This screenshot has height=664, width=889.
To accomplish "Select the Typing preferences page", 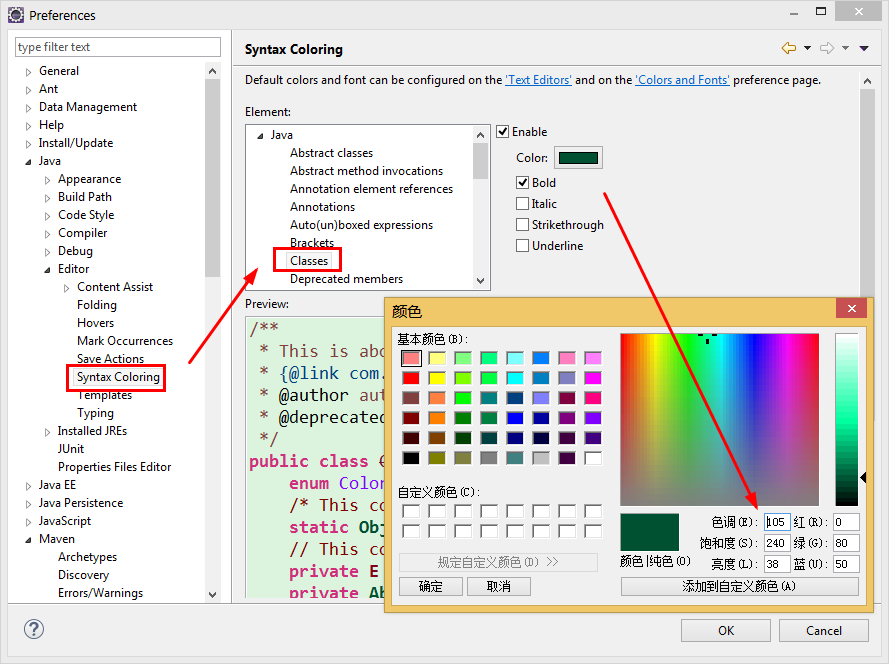I will pyautogui.click(x=95, y=413).
